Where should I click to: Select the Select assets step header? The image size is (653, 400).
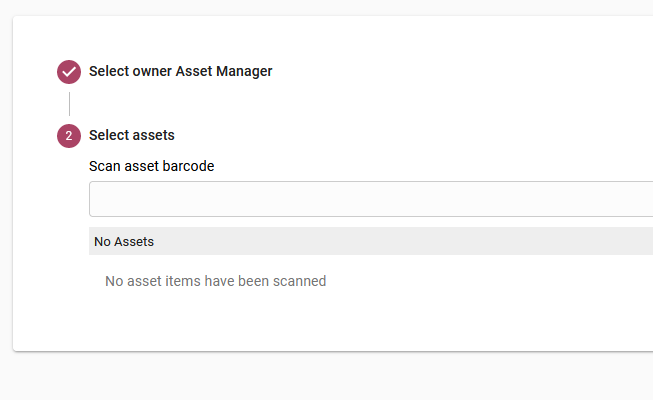click(132, 135)
